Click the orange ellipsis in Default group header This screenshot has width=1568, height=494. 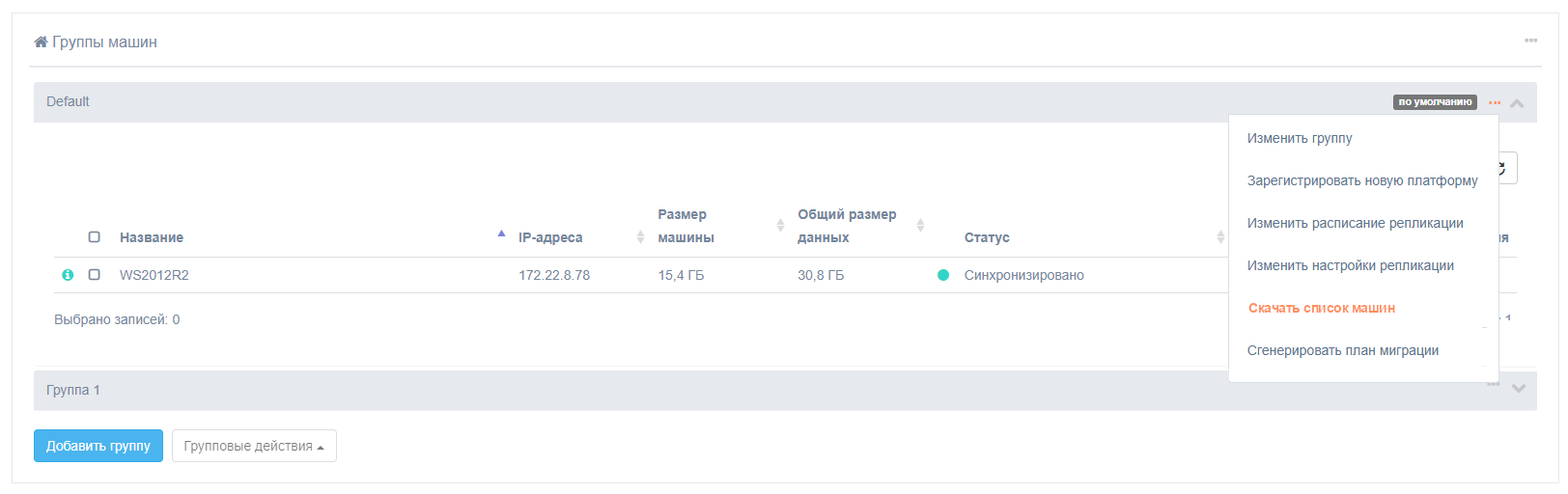[x=1495, y=102]
